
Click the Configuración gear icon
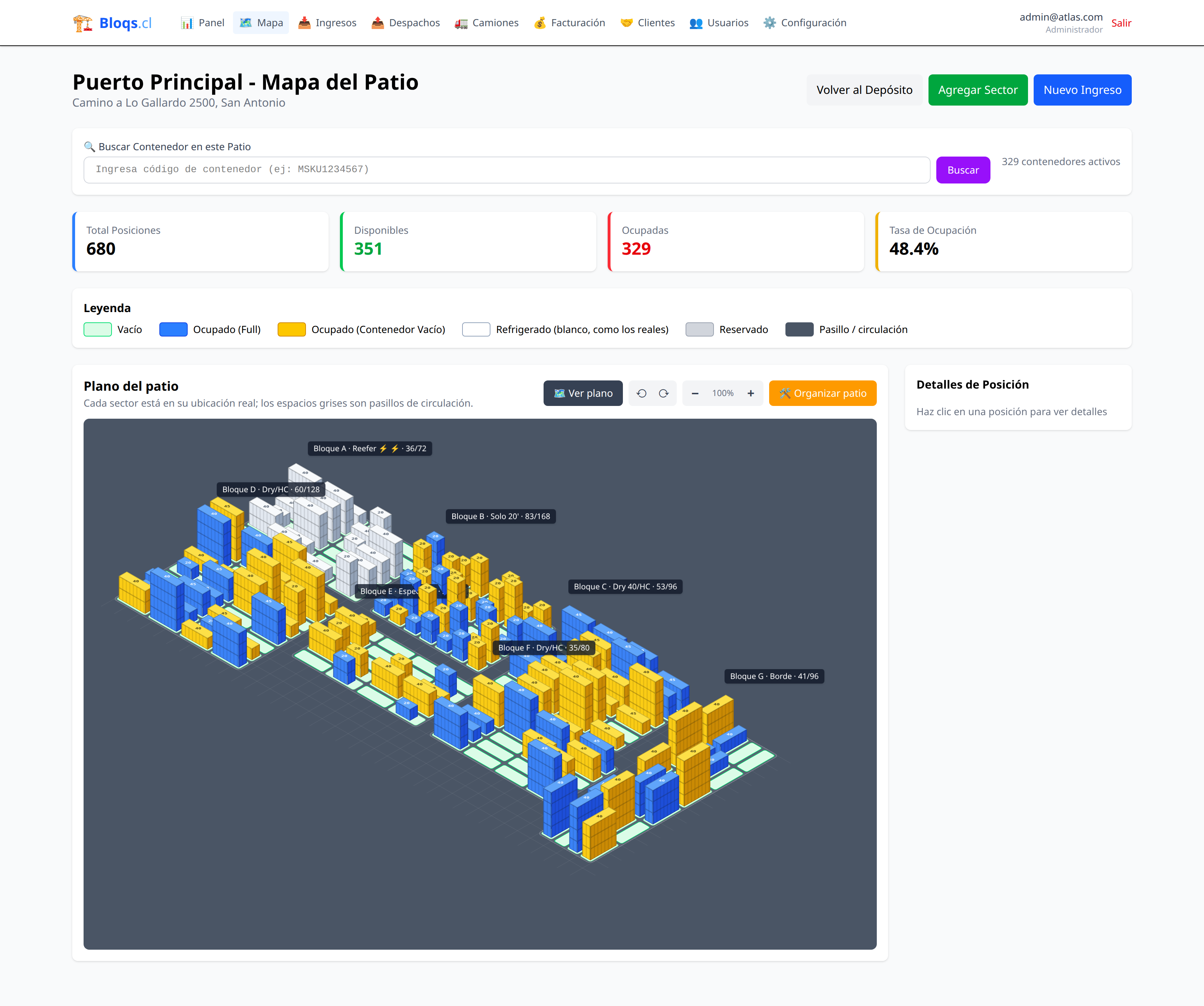pos(770,23)
